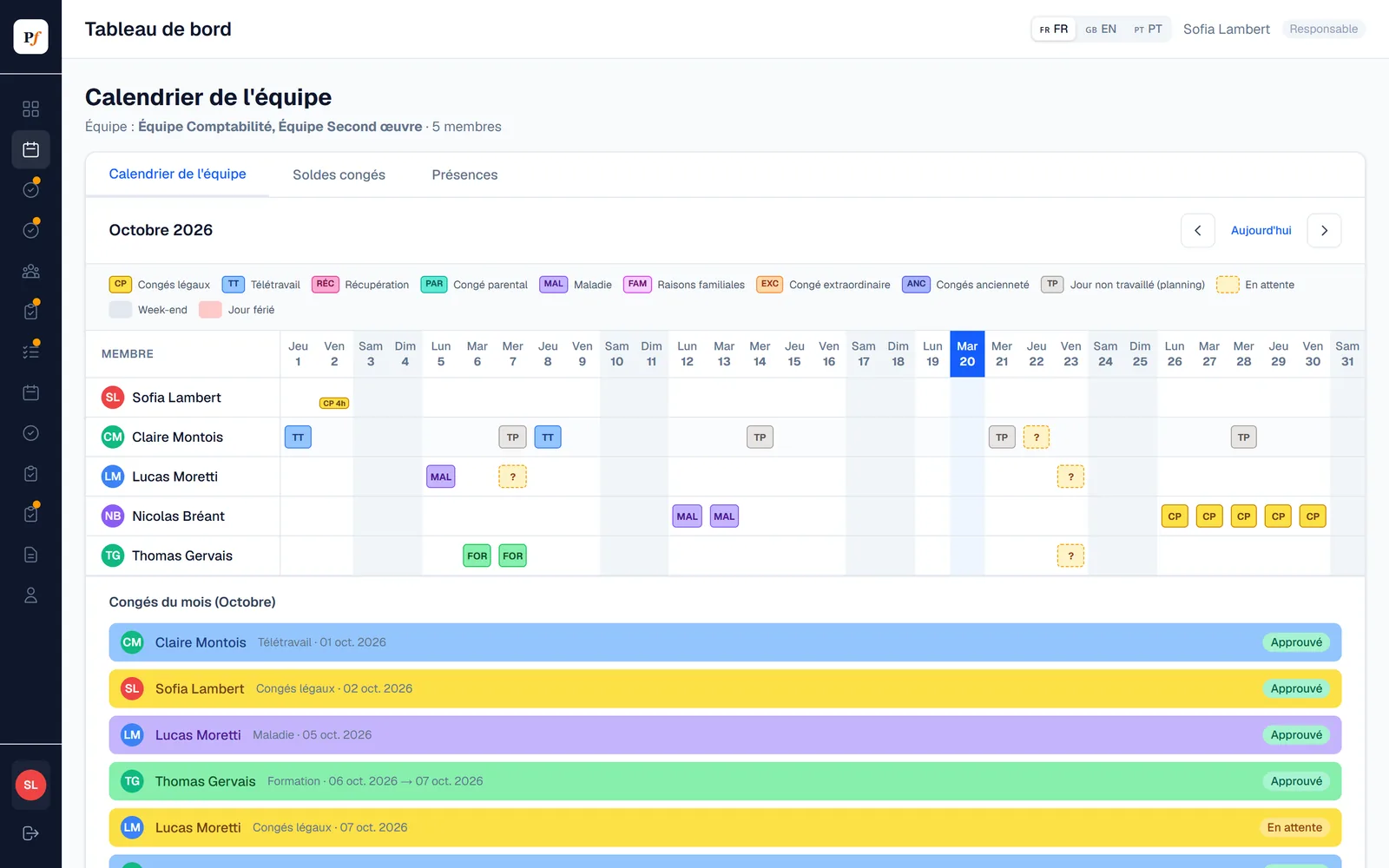Screen dimensions: 1389x868
Task: Click the En attente status on Lucas Moretti's leave
Action: click(1294, 827)
